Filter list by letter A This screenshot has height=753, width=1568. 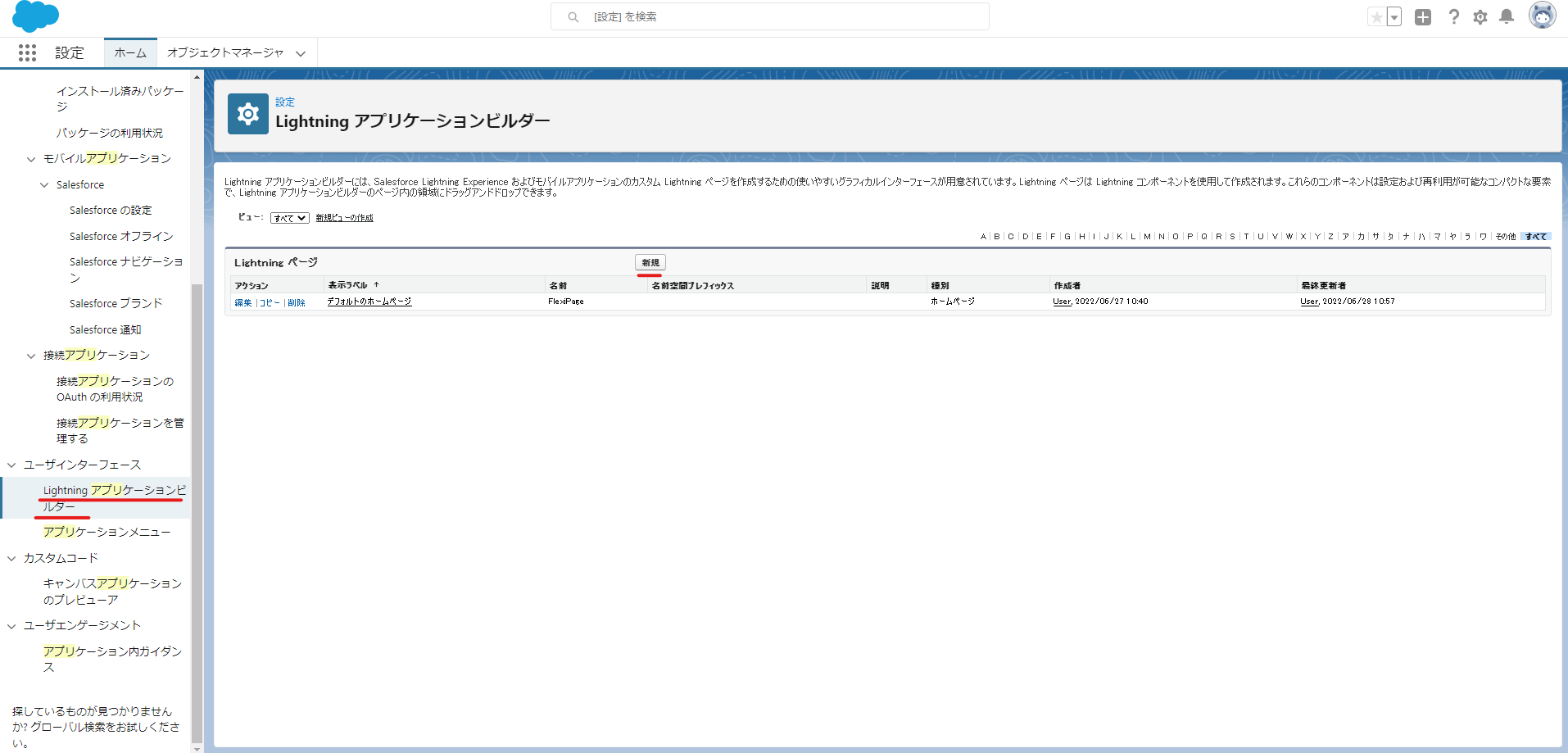click(983, 237)
